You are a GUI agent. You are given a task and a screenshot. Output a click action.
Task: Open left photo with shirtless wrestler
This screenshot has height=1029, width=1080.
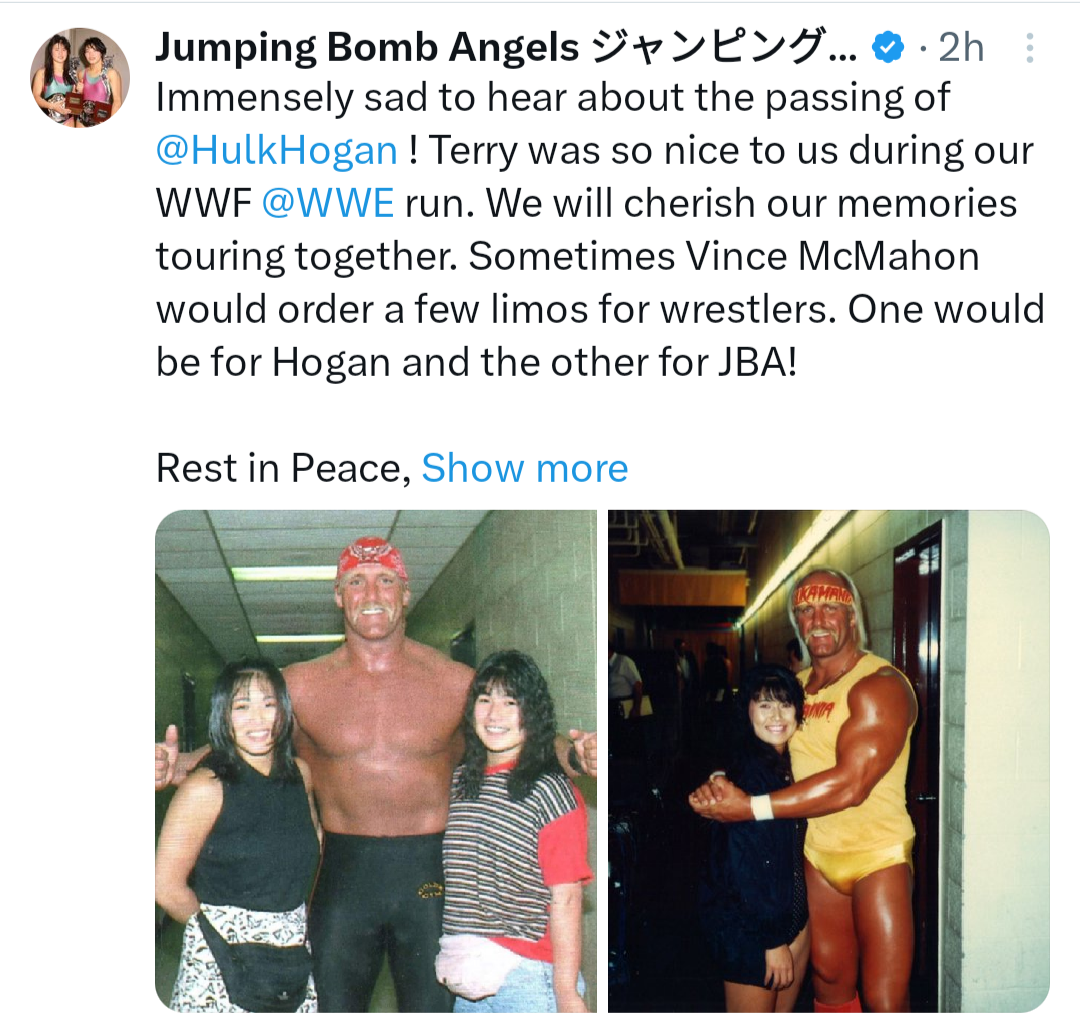tap(376, 761)
